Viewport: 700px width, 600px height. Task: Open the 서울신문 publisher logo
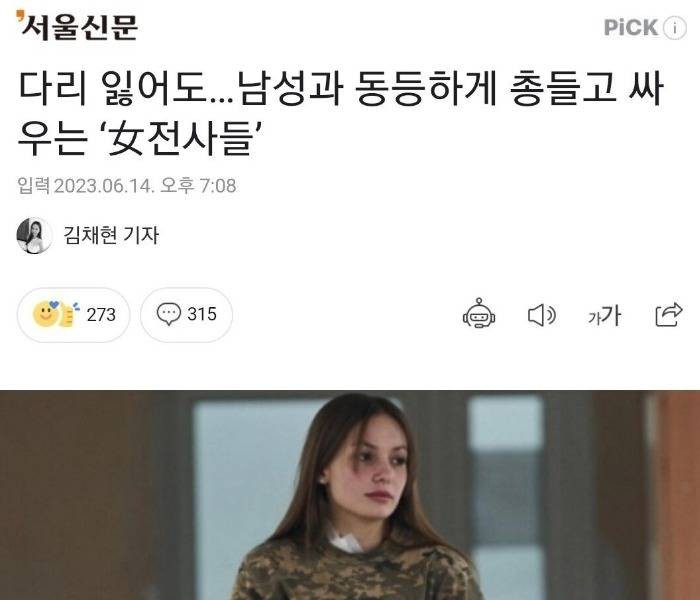(x=77, y=26)
